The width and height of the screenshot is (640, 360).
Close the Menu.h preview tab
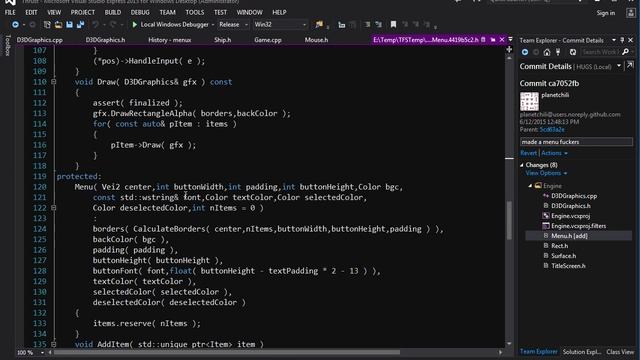(x=502, y=40)
